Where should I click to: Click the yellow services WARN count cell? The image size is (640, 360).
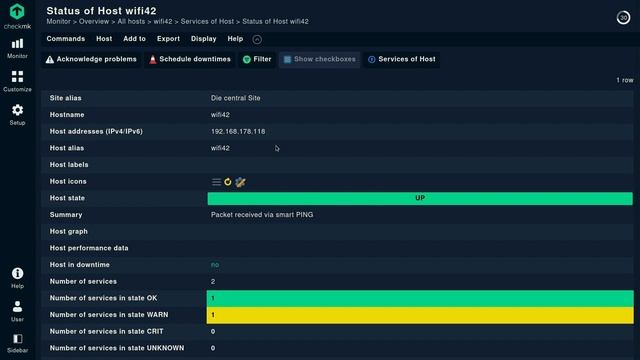tap(420, 315)
